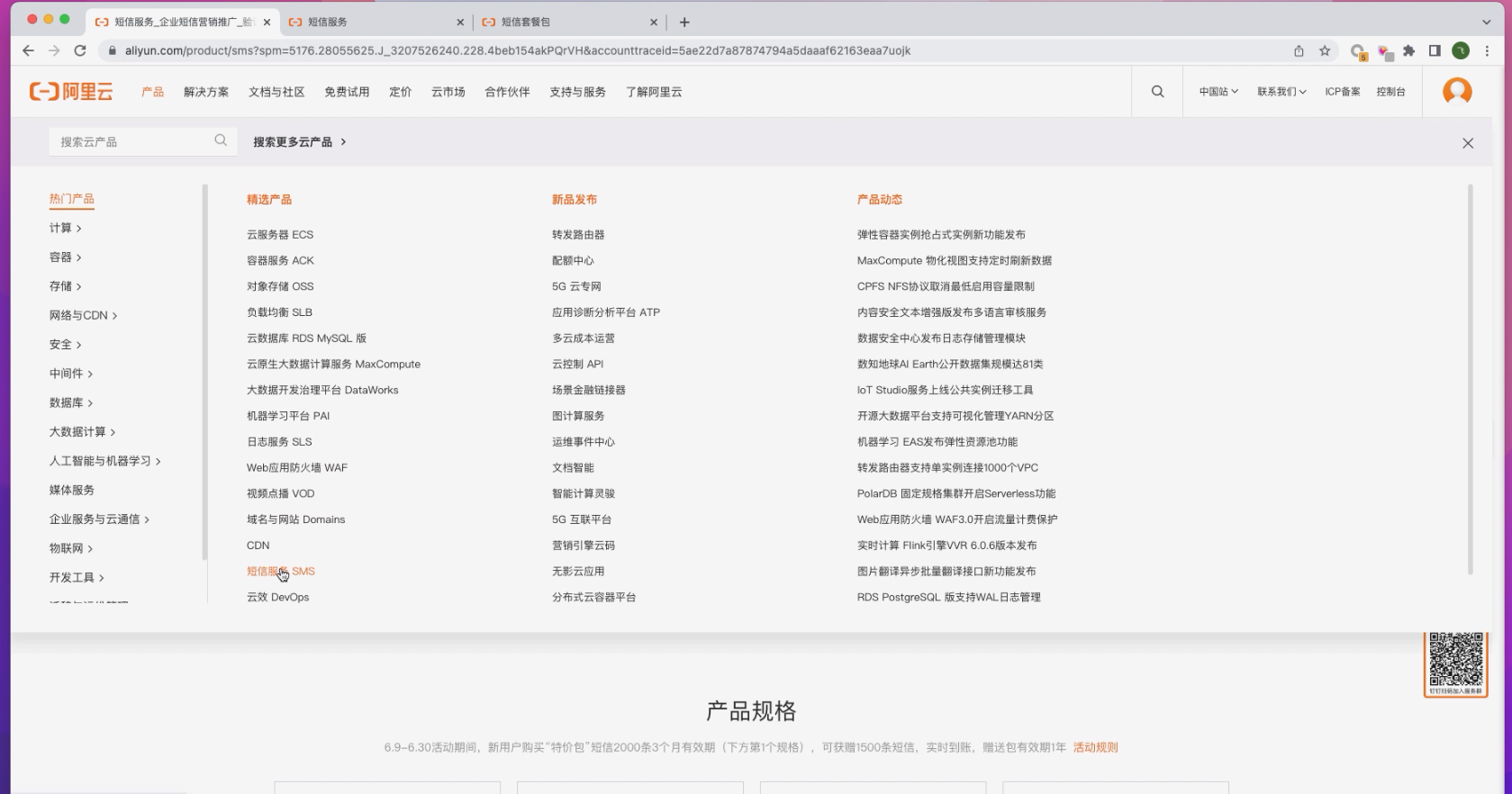Open 5G 云专网 link

[x=576, y=286]
